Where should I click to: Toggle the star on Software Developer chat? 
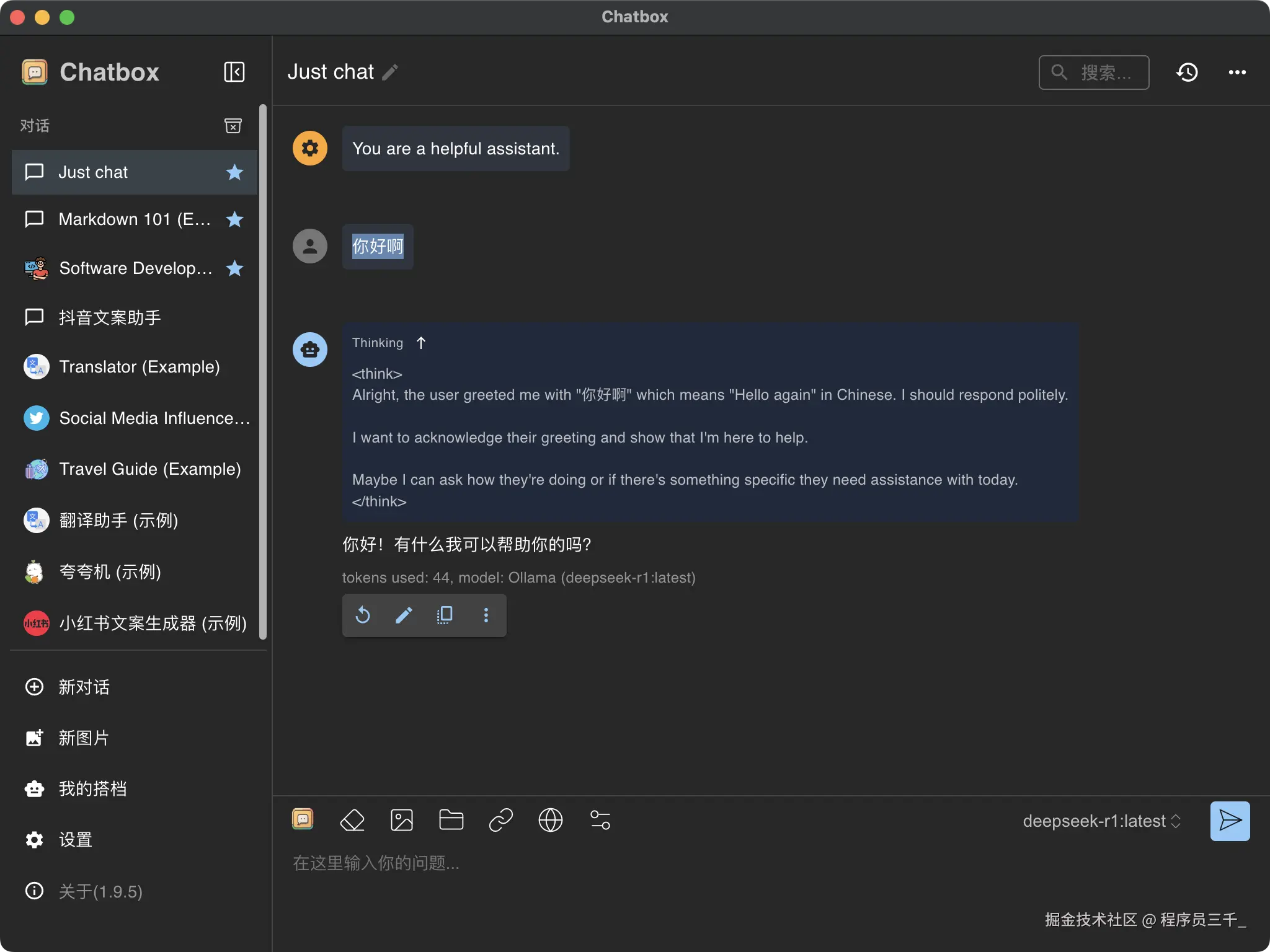click(234, 268)
